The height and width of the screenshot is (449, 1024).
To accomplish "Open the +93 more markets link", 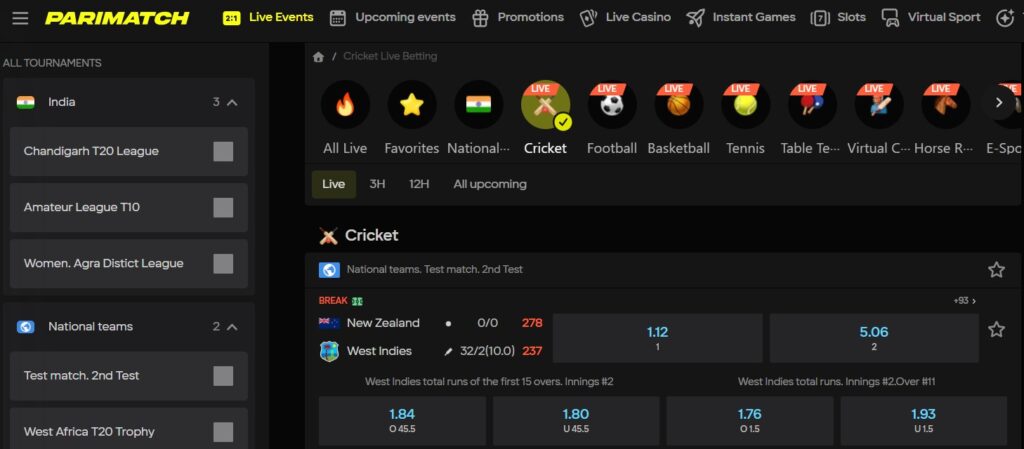I will click(x=965, y=301).
